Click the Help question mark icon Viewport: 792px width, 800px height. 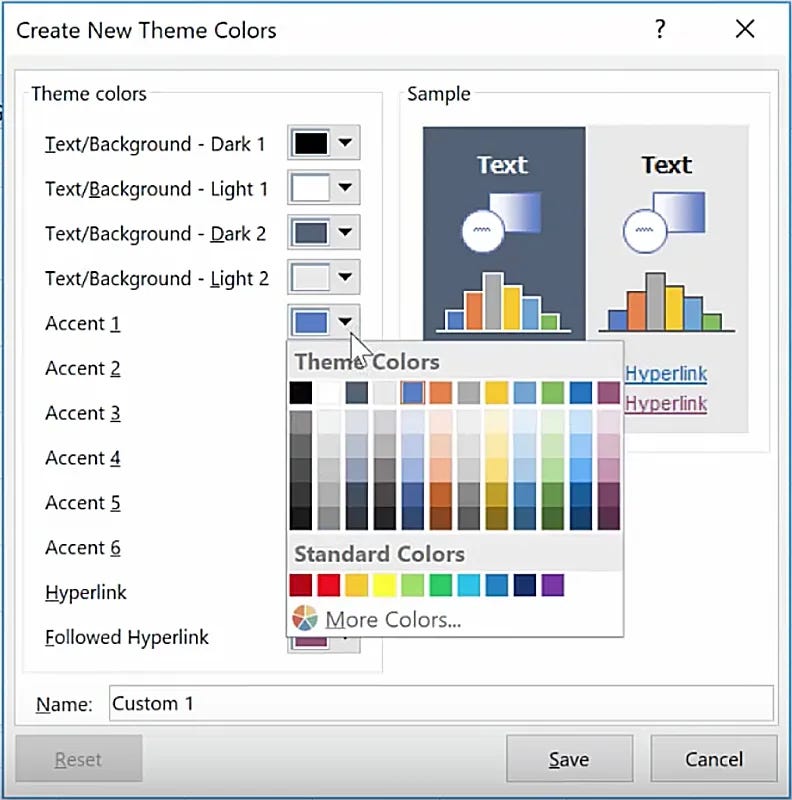pyautogui.click(x=660, y=30)
